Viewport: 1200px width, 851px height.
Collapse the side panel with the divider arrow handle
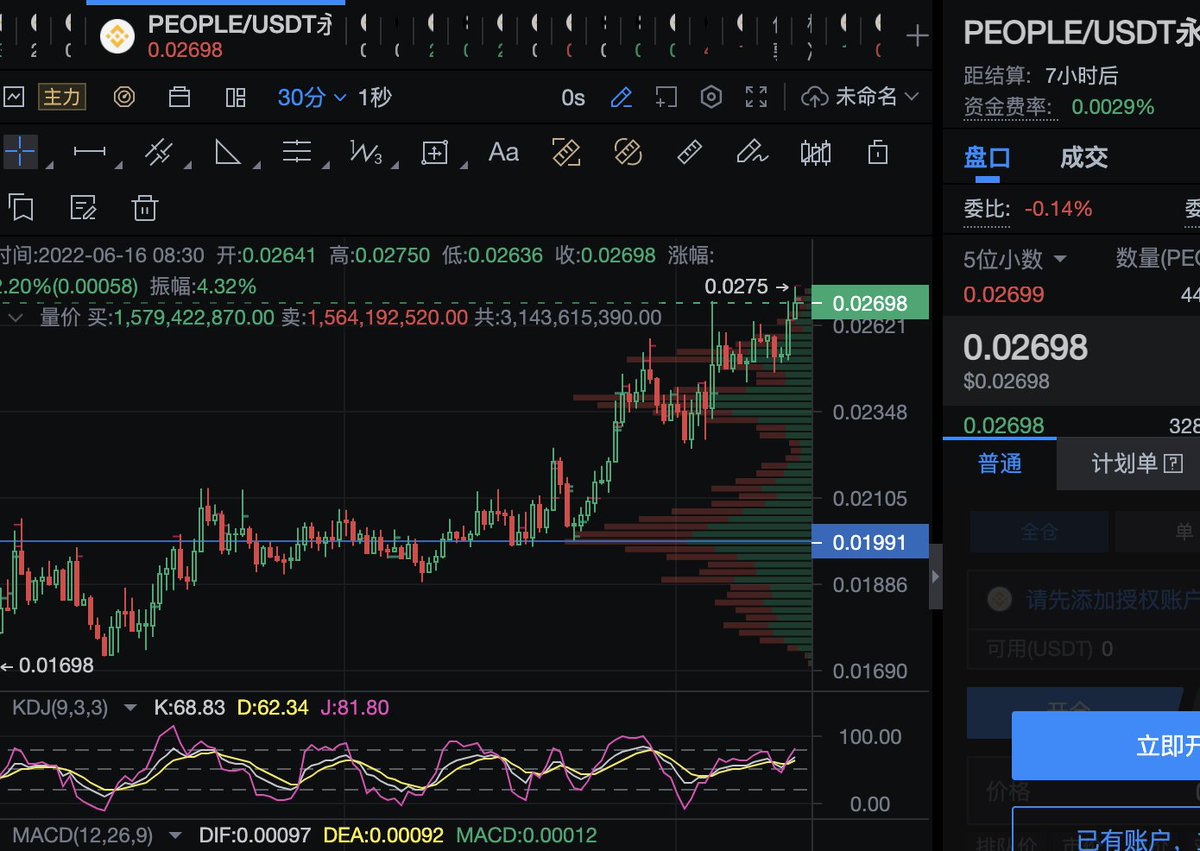(936, 577)
